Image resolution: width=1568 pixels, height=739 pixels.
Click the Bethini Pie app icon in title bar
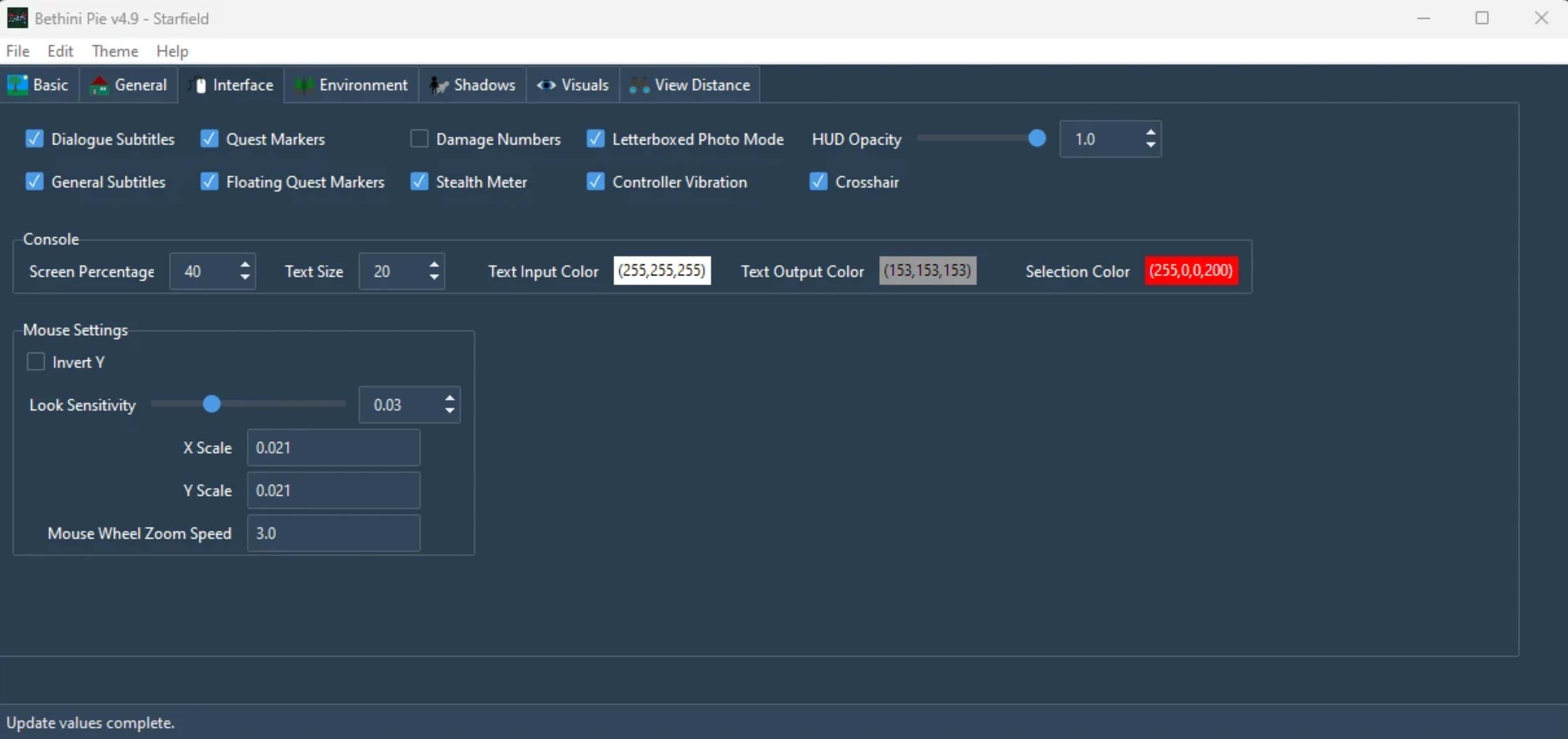tap(17, 18)
